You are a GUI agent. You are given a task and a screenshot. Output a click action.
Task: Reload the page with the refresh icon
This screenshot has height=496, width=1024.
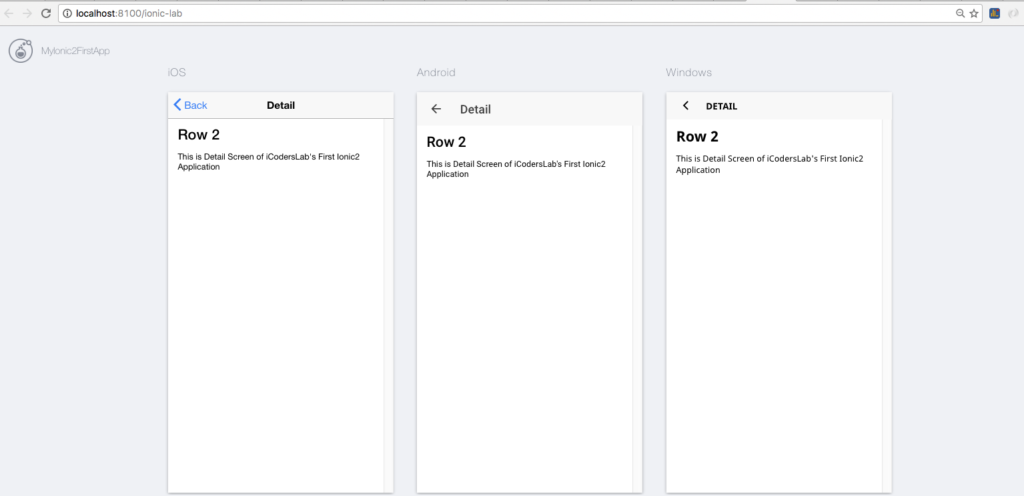pos(46,13)
